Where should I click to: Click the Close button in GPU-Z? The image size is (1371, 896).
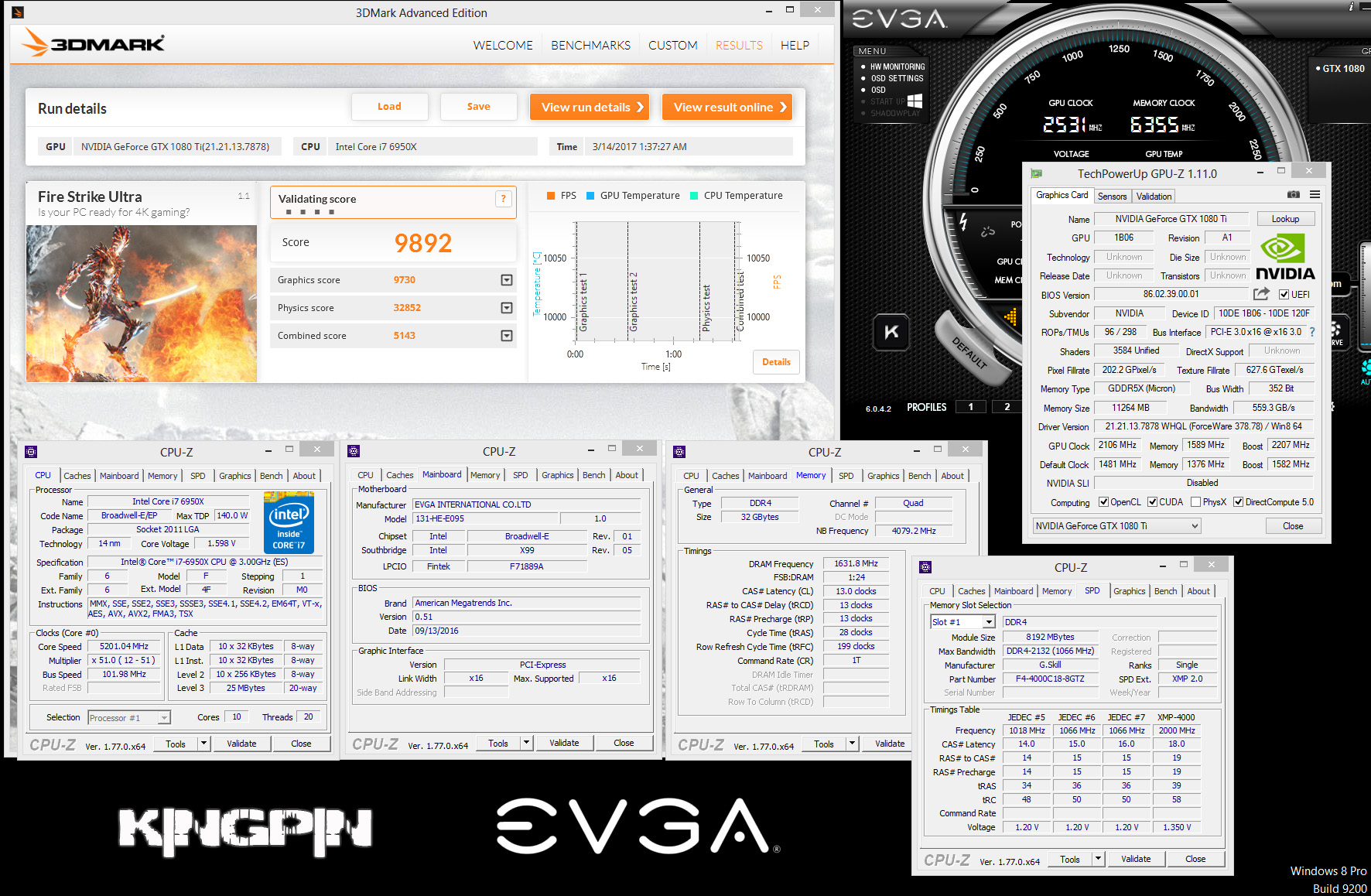click(1293, 526)
